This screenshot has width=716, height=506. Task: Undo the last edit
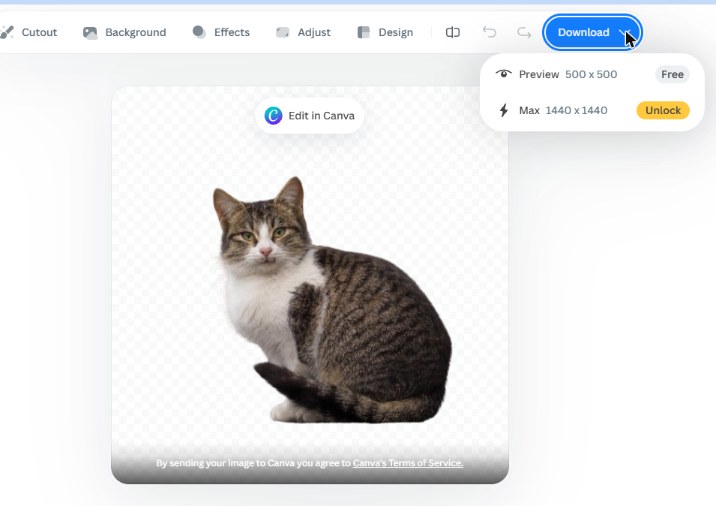click(x=490, y=32)
